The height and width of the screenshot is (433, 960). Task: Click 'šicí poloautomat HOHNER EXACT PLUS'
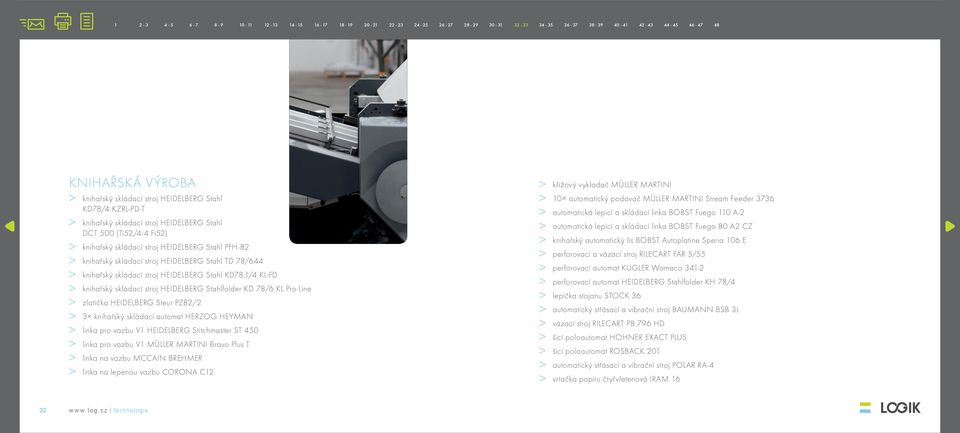(x=620, y=337)
